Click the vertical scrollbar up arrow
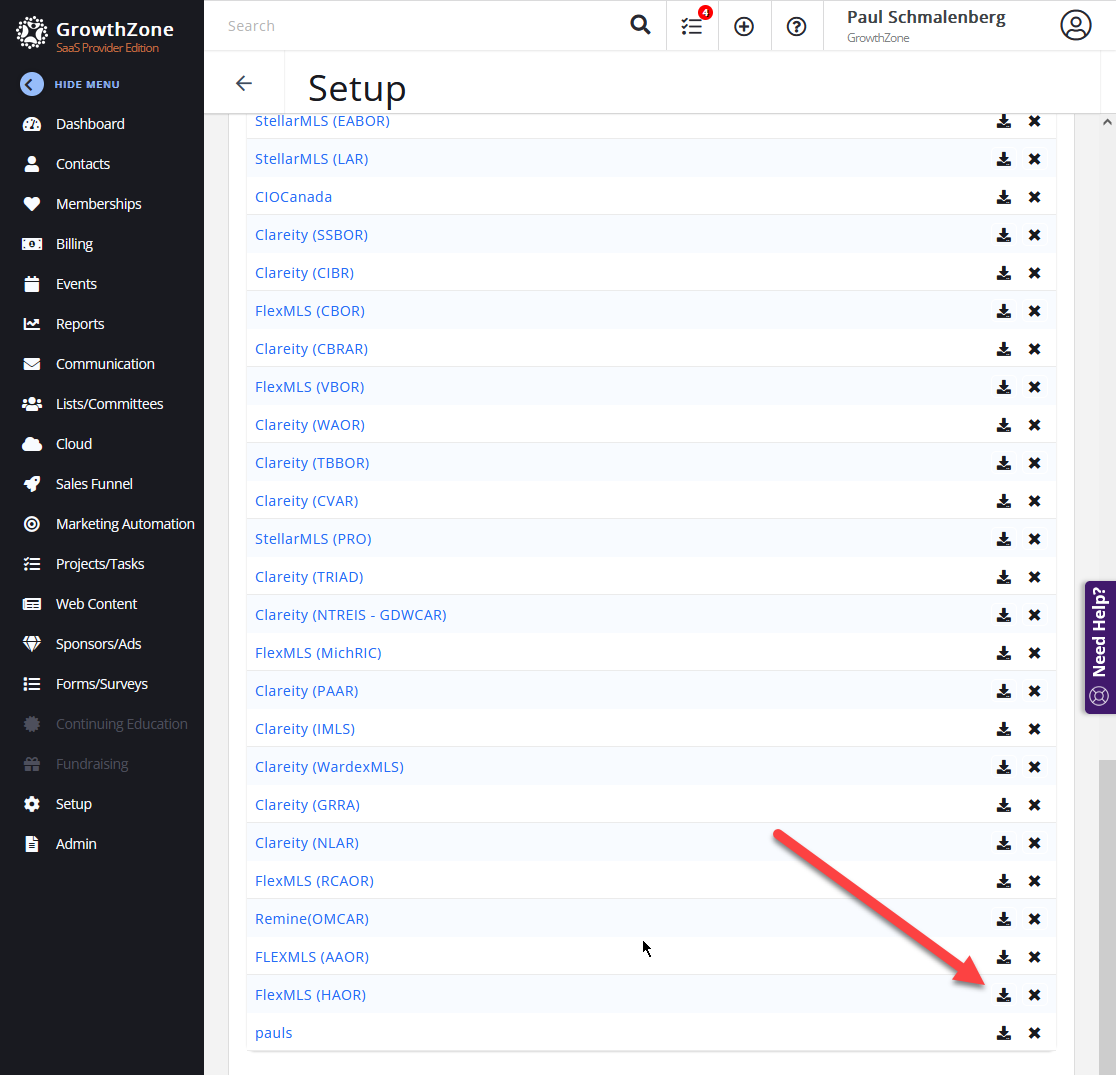This screenshot has height=1075, width=1116. tap(1107, 122)
